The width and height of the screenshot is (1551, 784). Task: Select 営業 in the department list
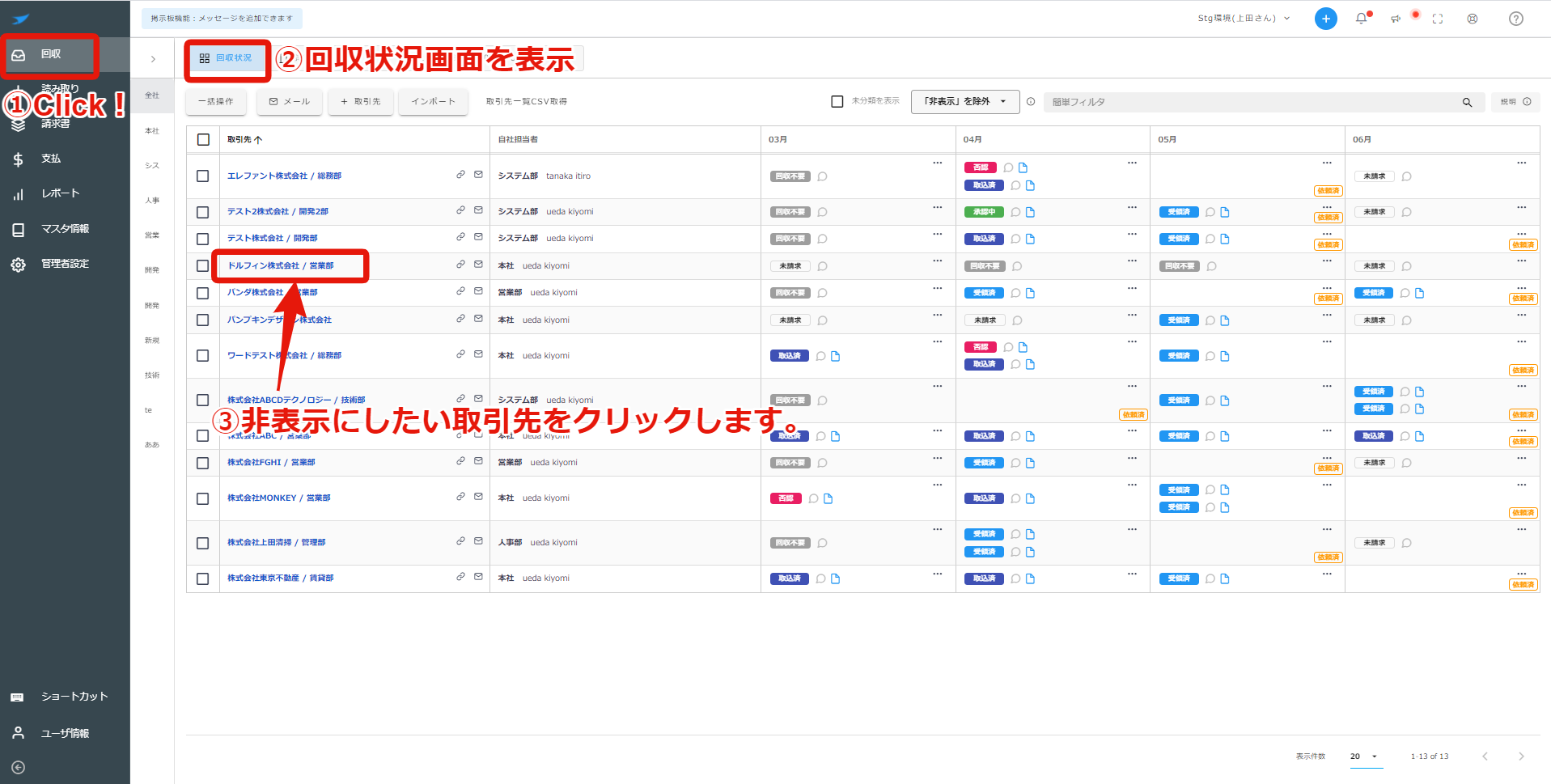tap(152, 235)
